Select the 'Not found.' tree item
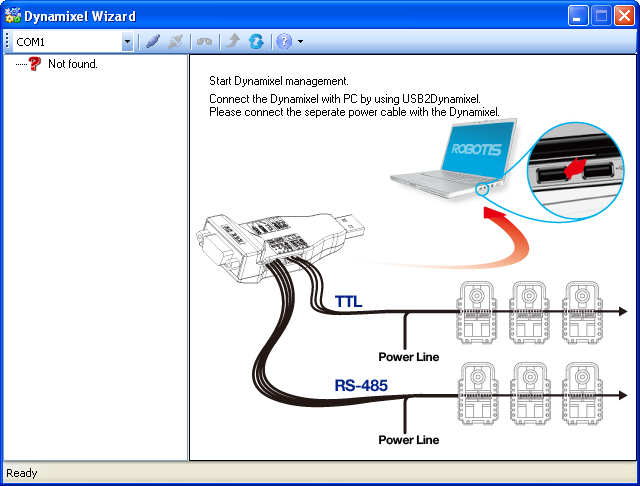Screen dimensions: 640x486 tap(73, 64)
